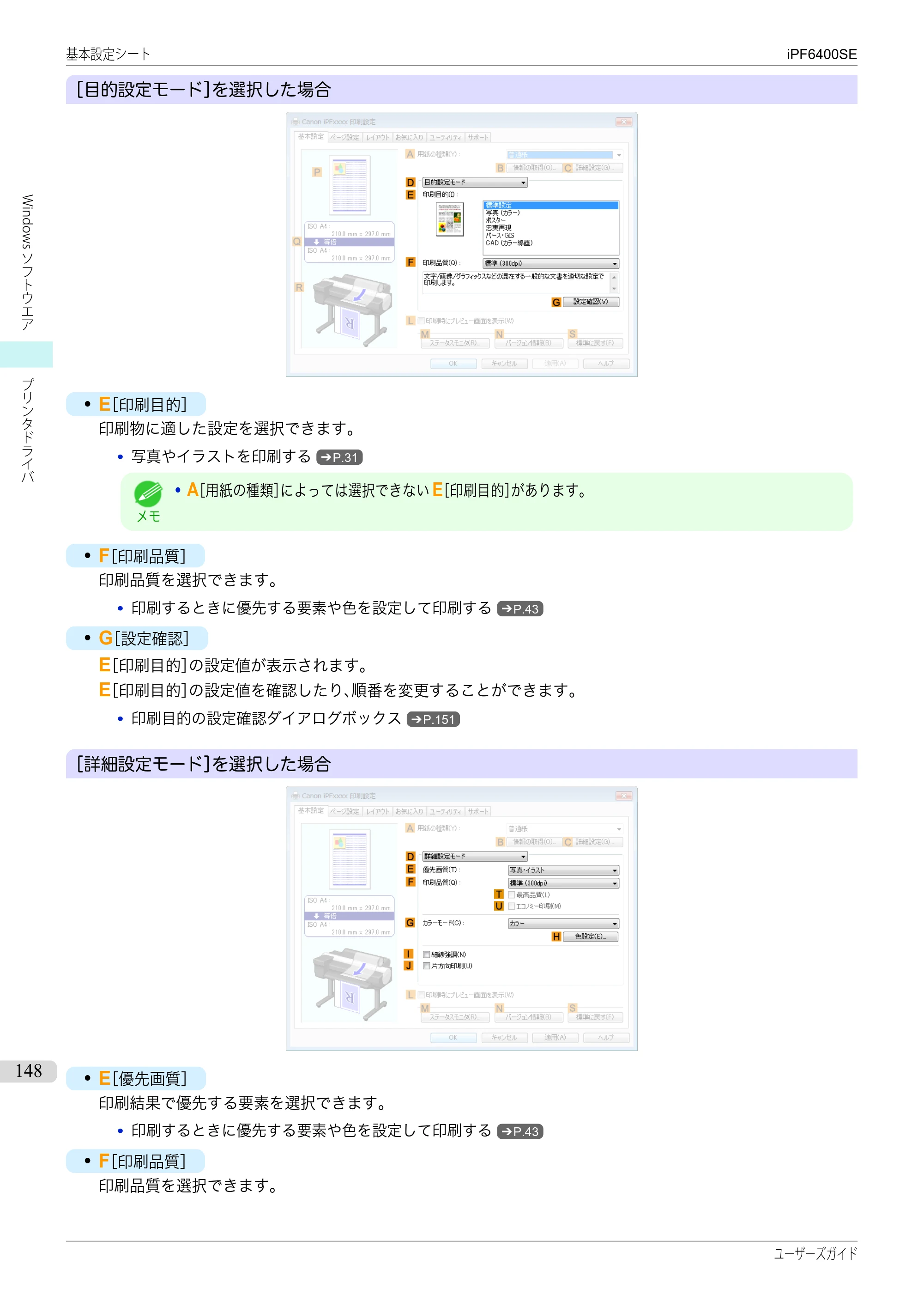The height and width of the screenshot is (1307, 924).
Task: Click OK in the upper dialog
Action: pyautogui.click(x=453, y=364)
